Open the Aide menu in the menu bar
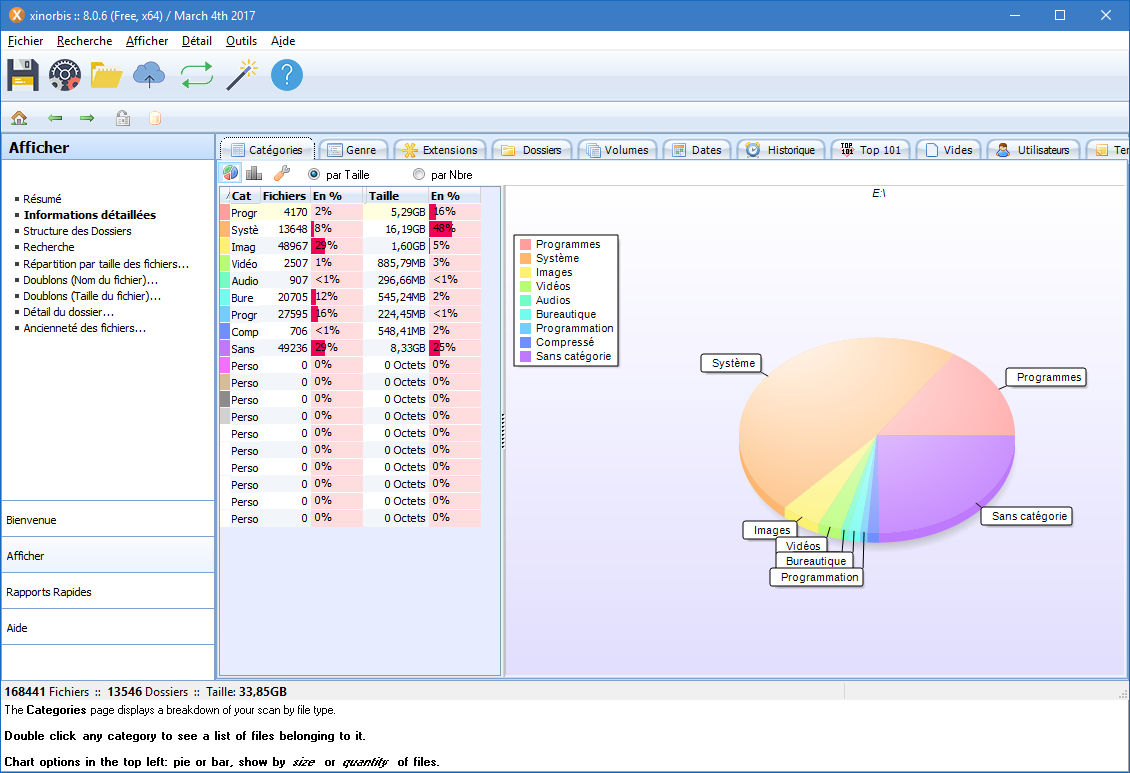Viewport: 1130px width, 773px height. [283, 41]
